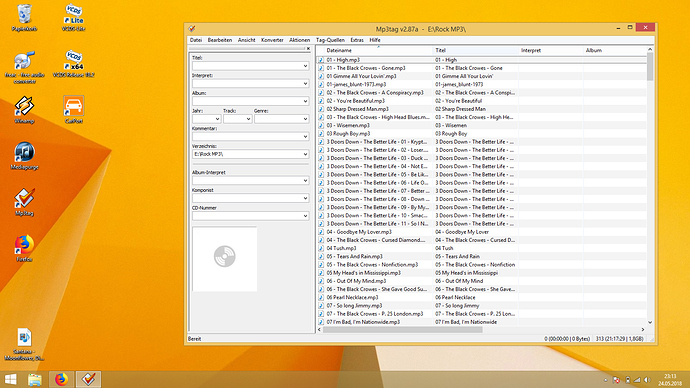Click the horizontal scroll left arrow

tap(320, 329)
